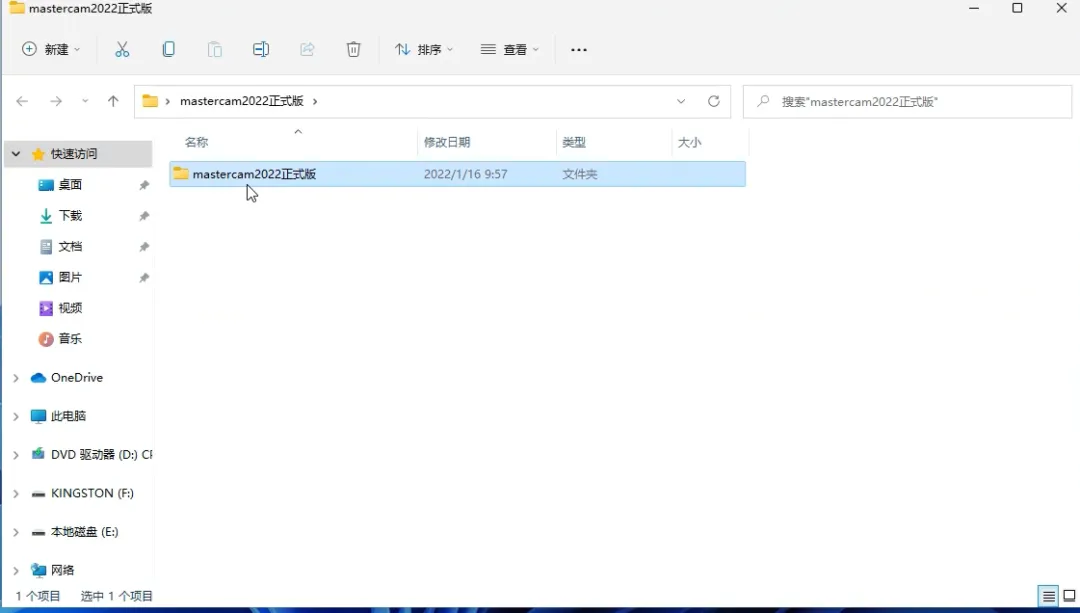1080x613 pixels.
Task: Open 视频 in the navigation pane
Action: (x=70, y=308)
